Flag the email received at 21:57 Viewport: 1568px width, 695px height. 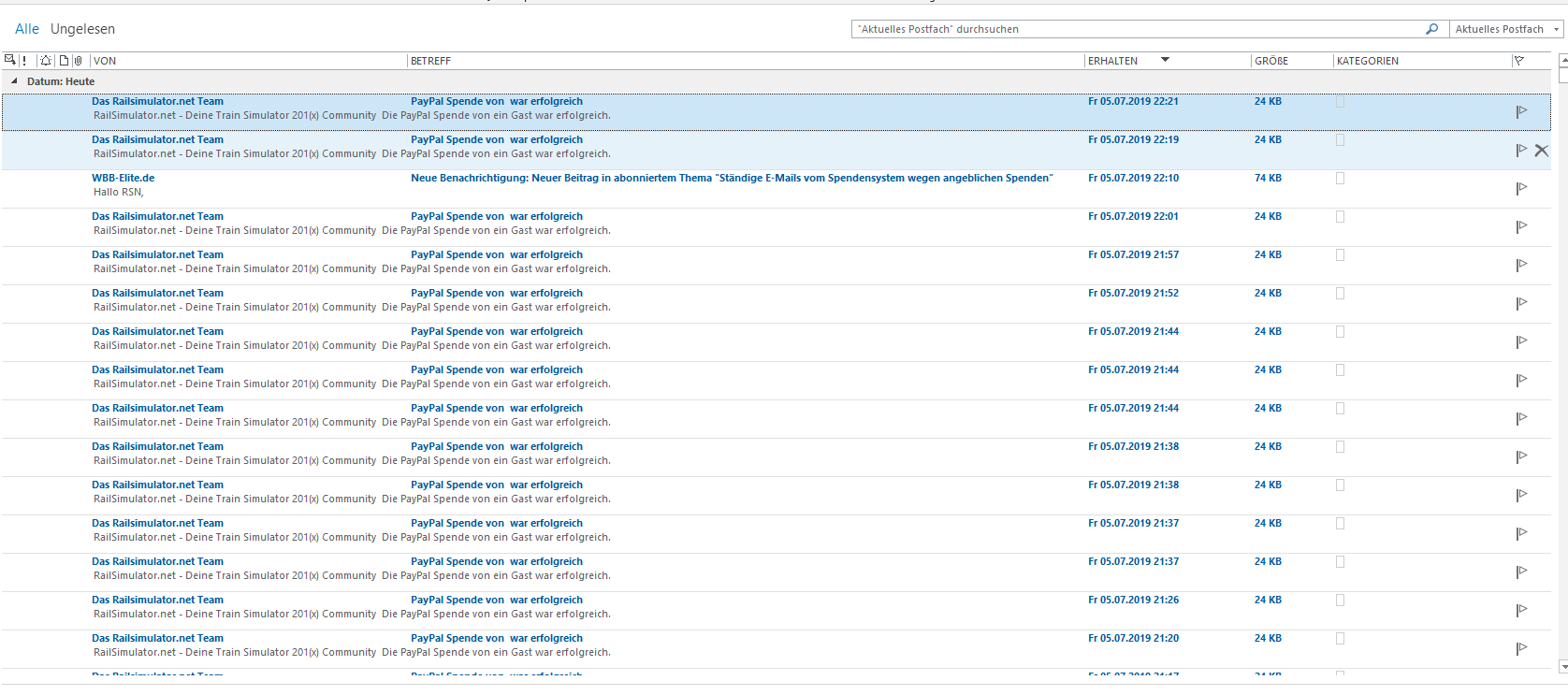tap(1521, 265)
